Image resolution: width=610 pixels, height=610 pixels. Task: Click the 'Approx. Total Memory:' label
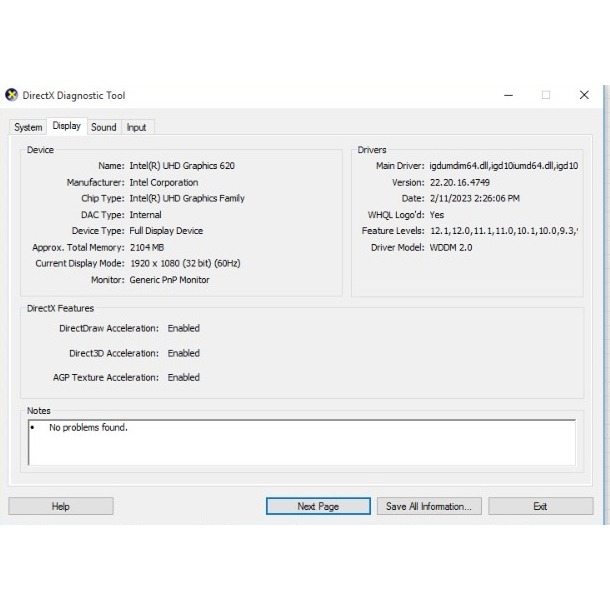click(x=78, y=247)
